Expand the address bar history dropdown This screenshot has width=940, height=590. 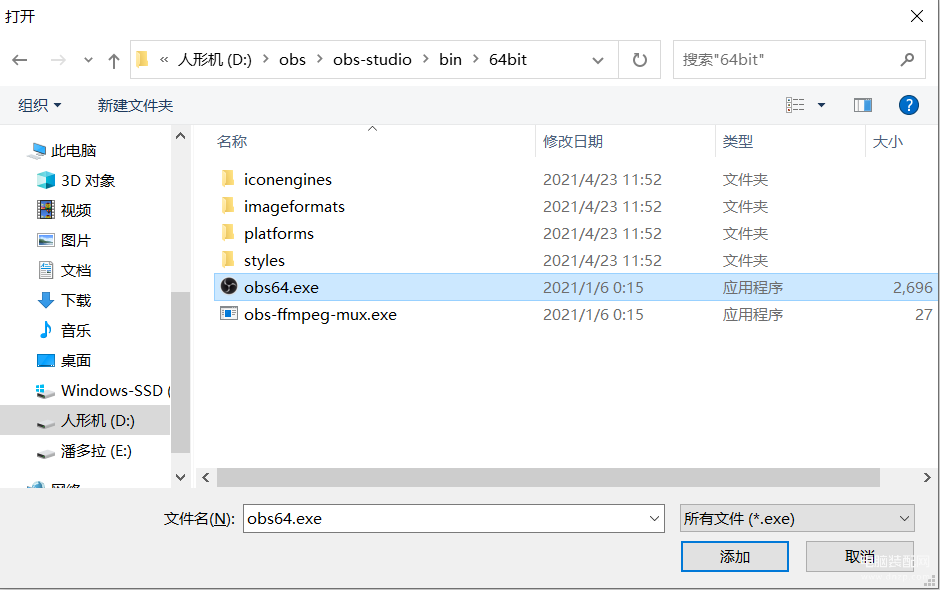(x=598, y=60)
